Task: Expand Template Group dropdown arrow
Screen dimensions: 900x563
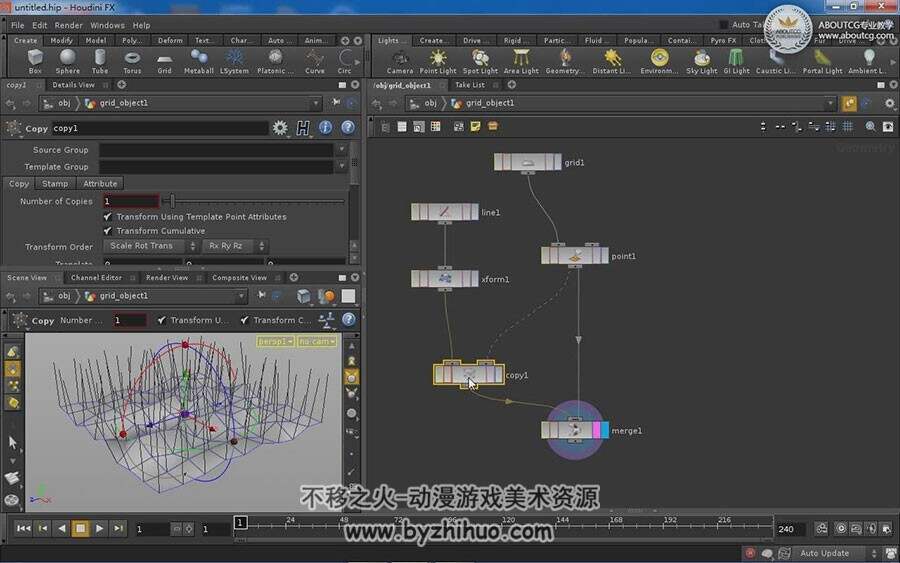Action: point(342,166)
